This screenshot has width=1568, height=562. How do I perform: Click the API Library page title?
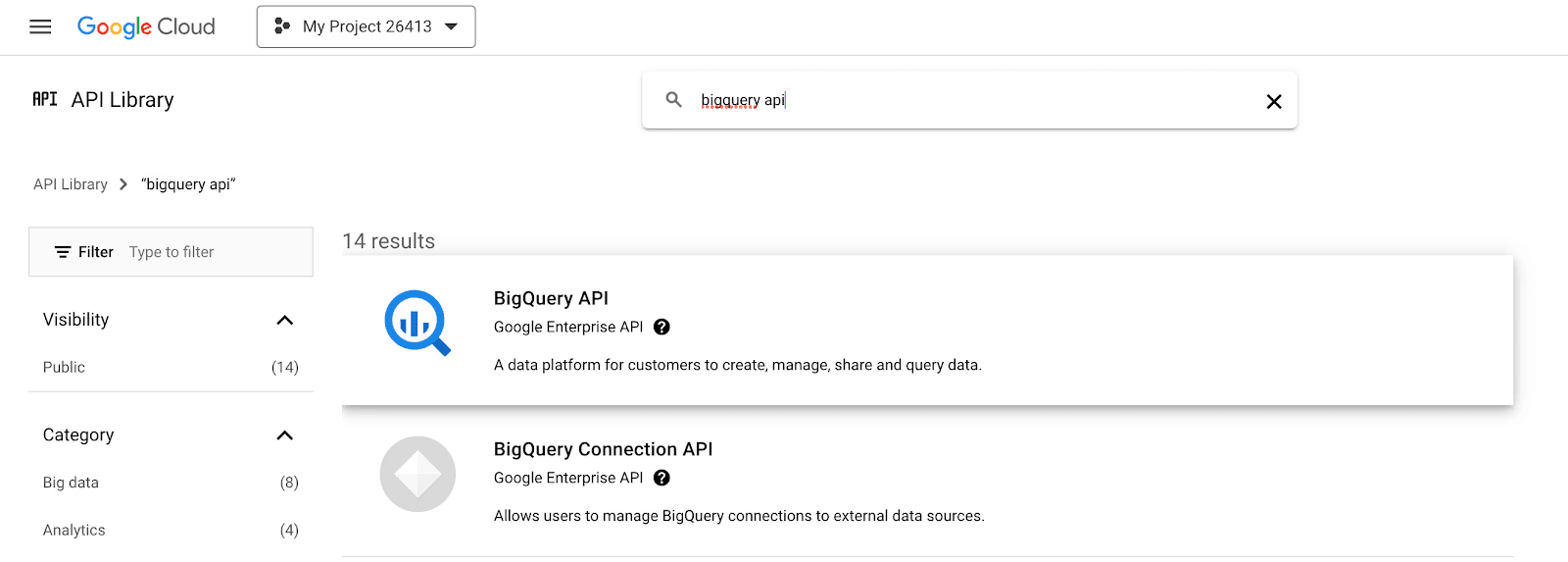[x=122, y=100]
